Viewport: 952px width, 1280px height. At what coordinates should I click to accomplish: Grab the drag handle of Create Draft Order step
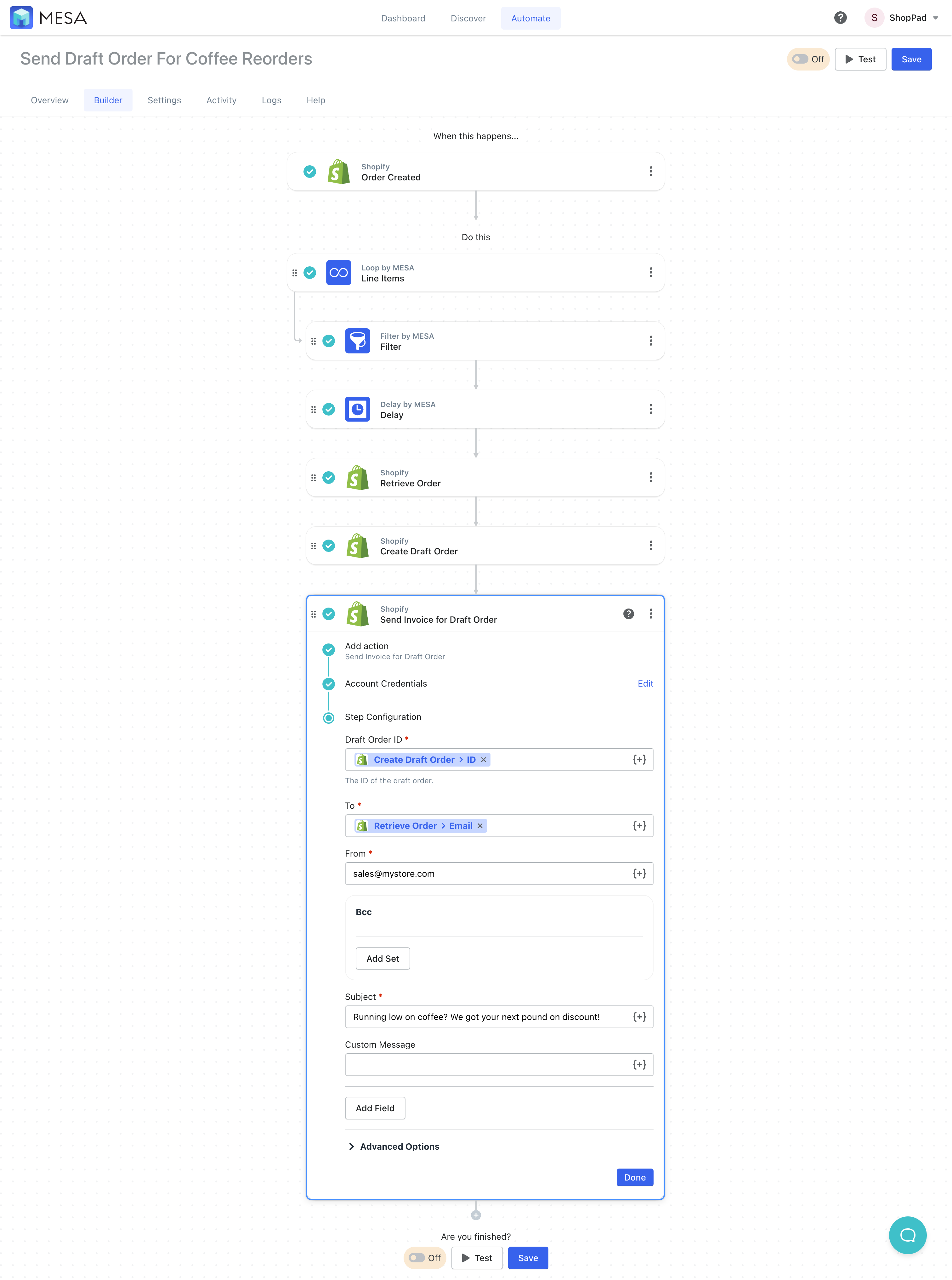coord(314,546)
